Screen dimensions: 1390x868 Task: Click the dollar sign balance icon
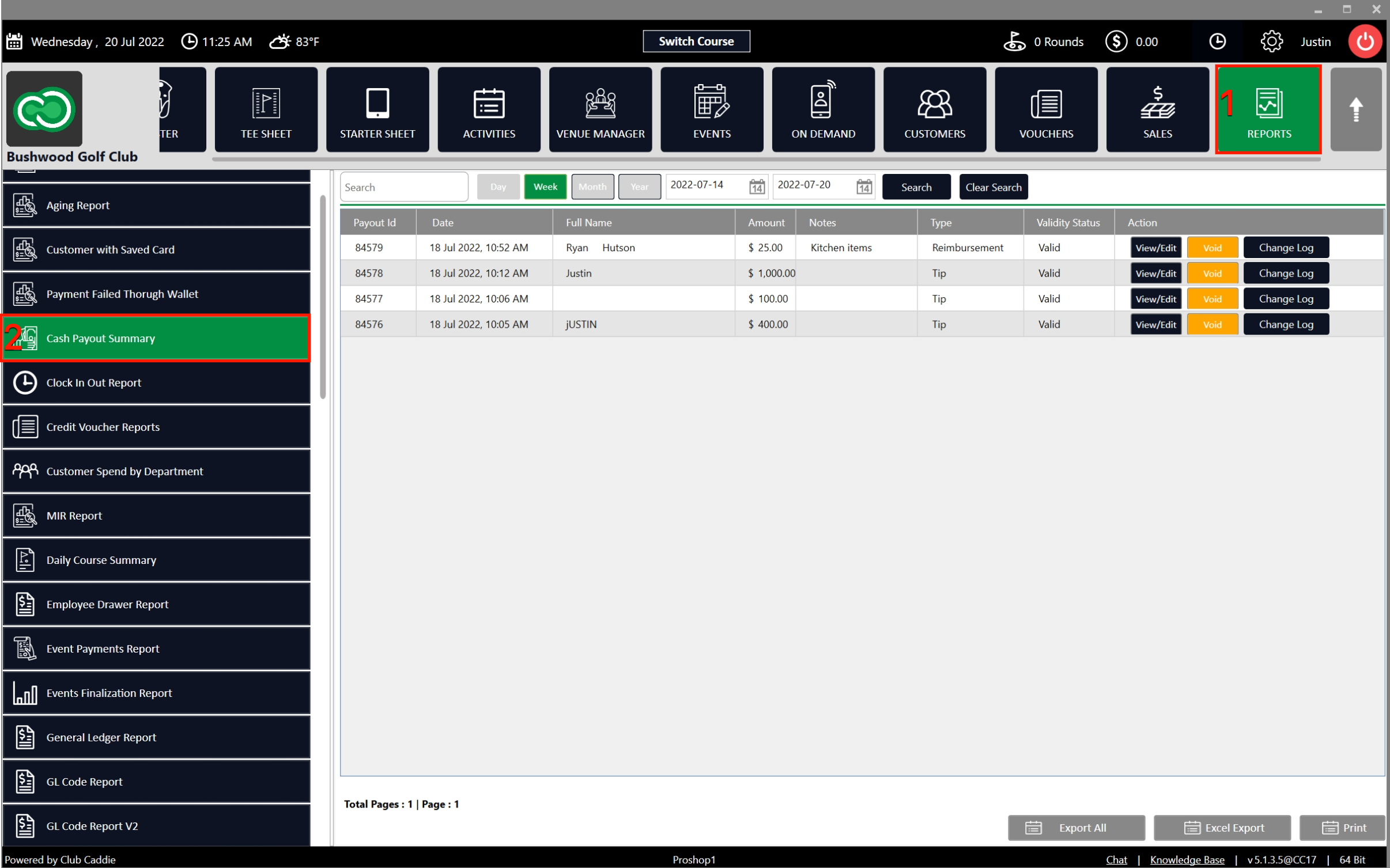[x=1116, y=41]
